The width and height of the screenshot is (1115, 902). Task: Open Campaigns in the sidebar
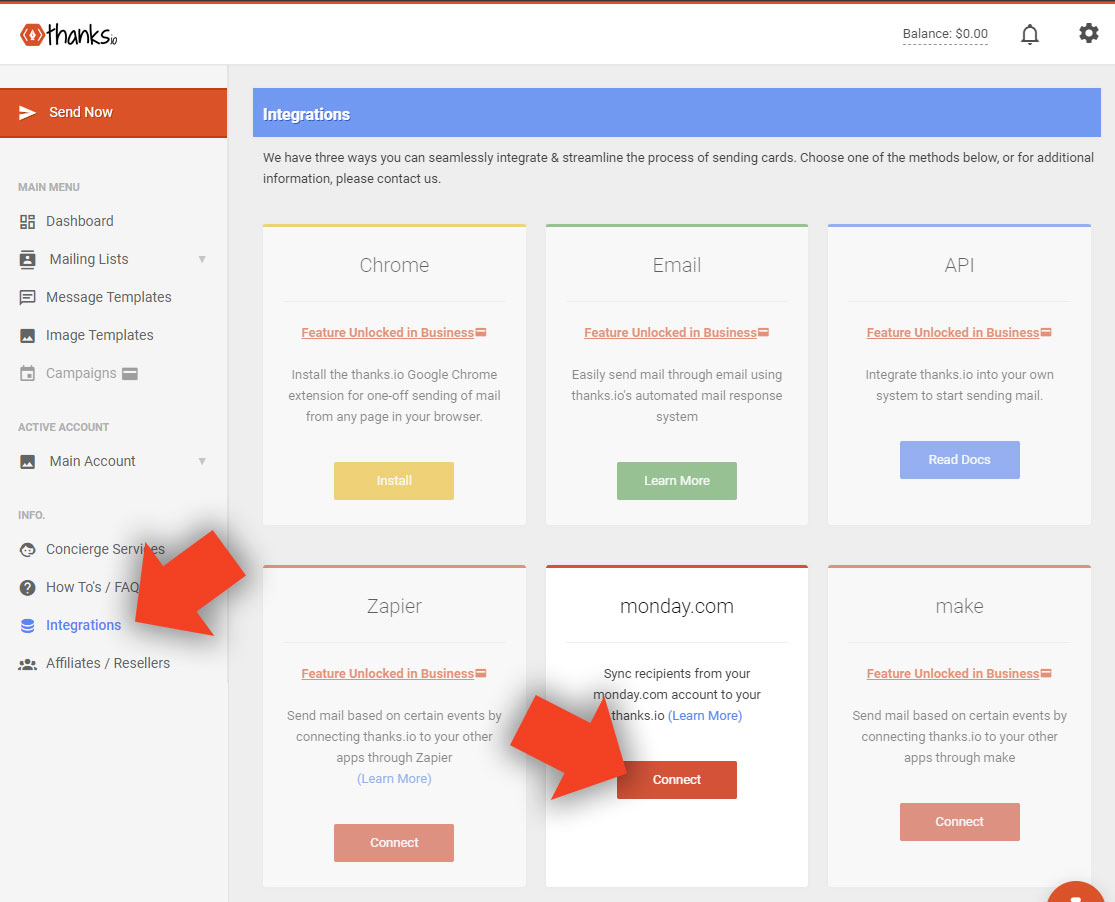point(81,374)
